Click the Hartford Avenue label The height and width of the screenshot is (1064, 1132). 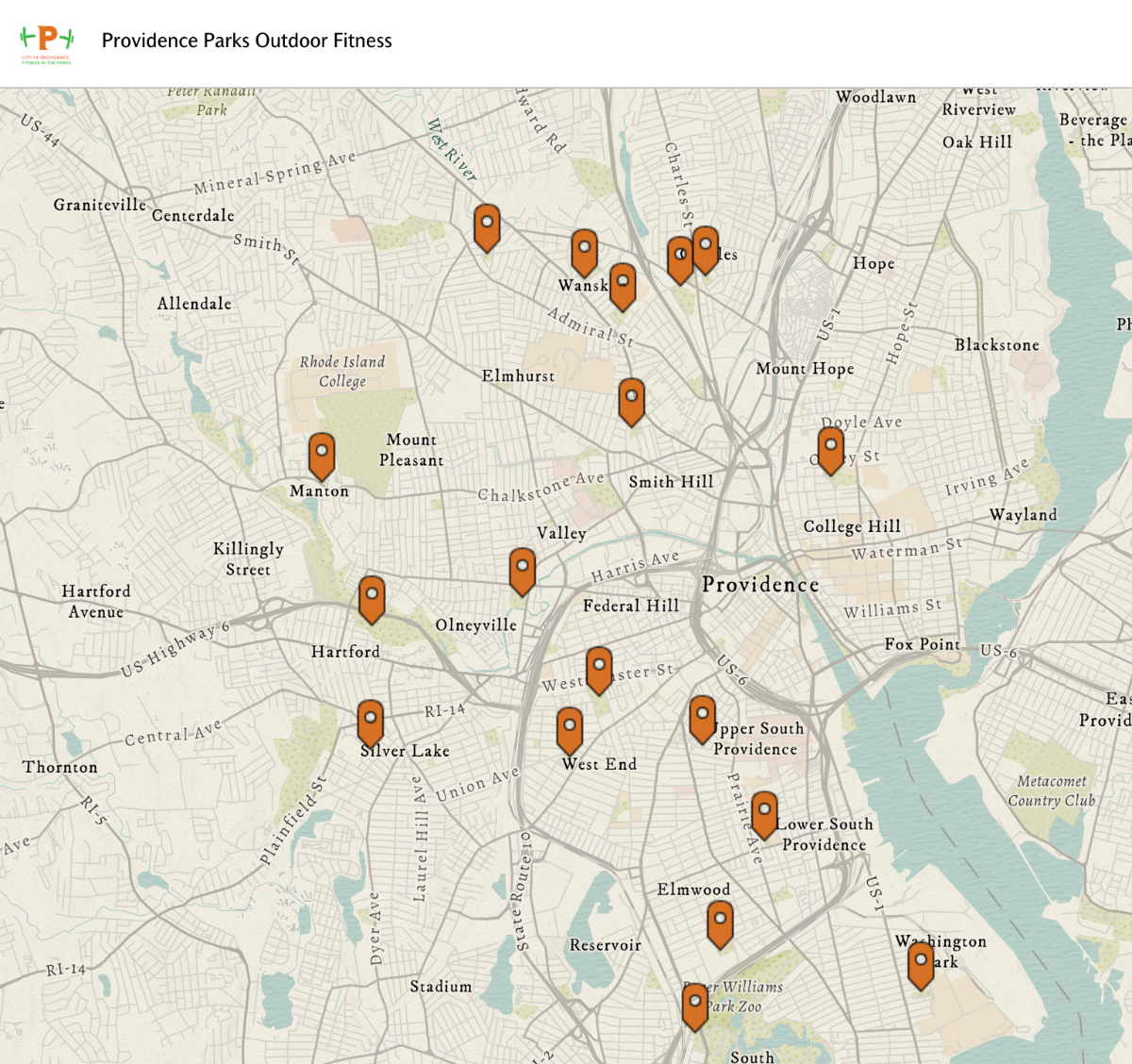coord(96,602)
